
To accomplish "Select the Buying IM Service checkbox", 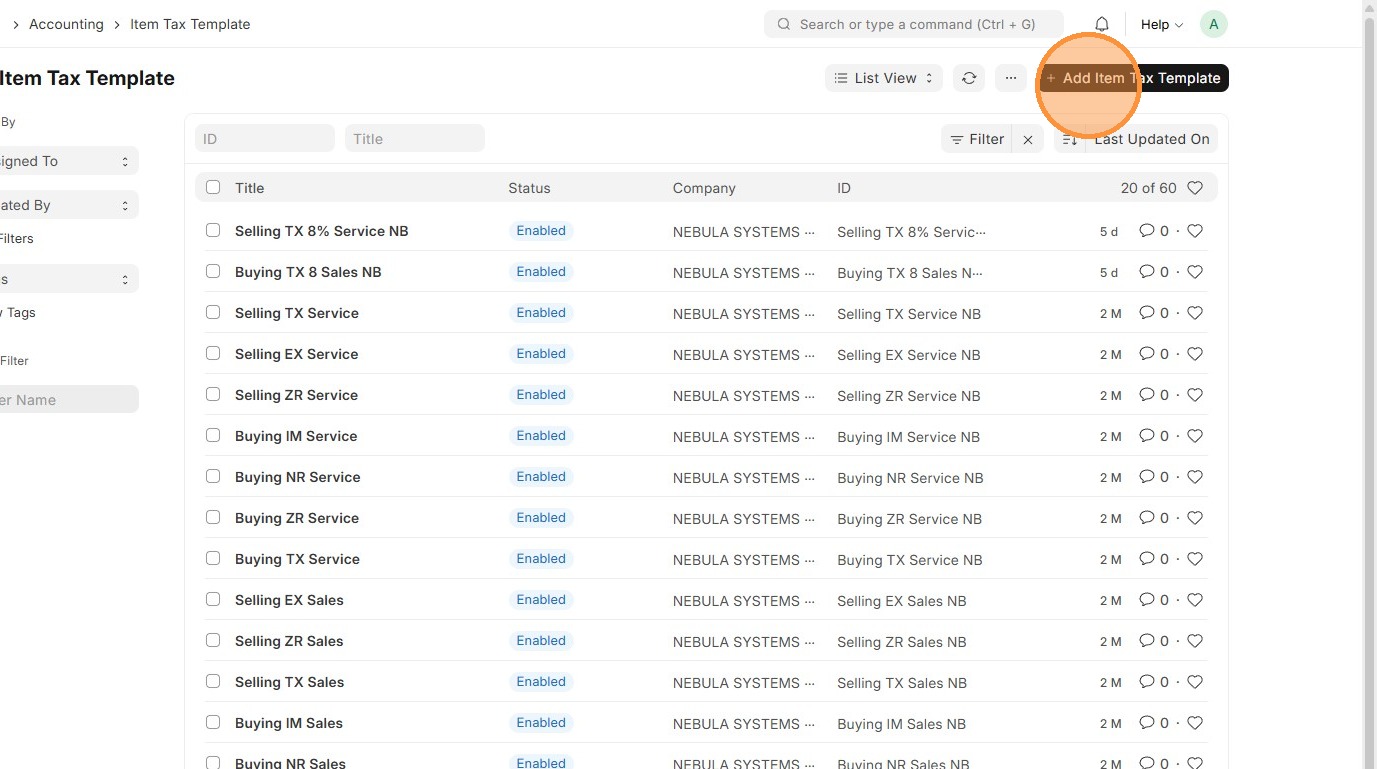I will 213,435.
